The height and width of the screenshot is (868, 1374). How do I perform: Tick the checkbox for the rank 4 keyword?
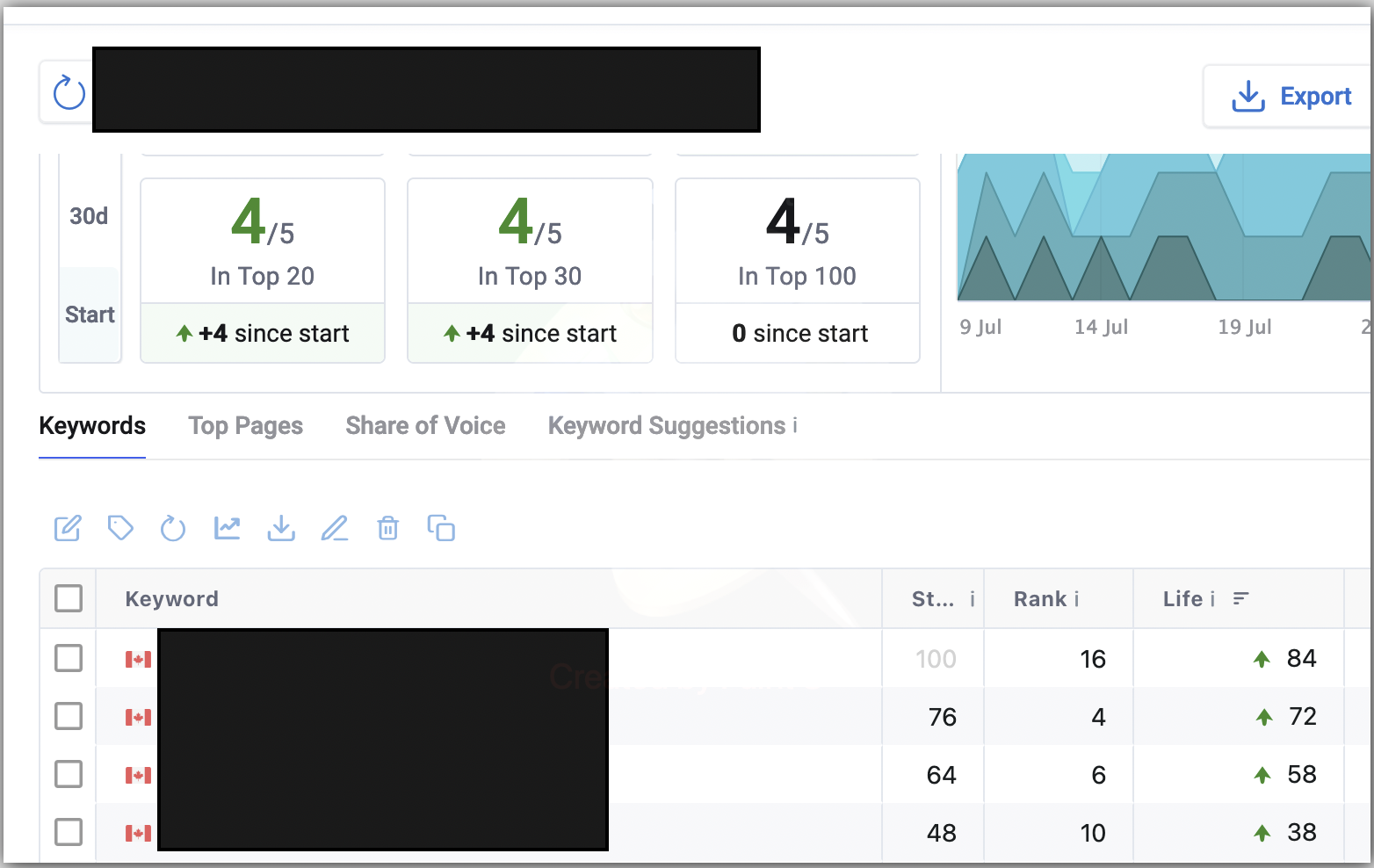pos(69,716)
